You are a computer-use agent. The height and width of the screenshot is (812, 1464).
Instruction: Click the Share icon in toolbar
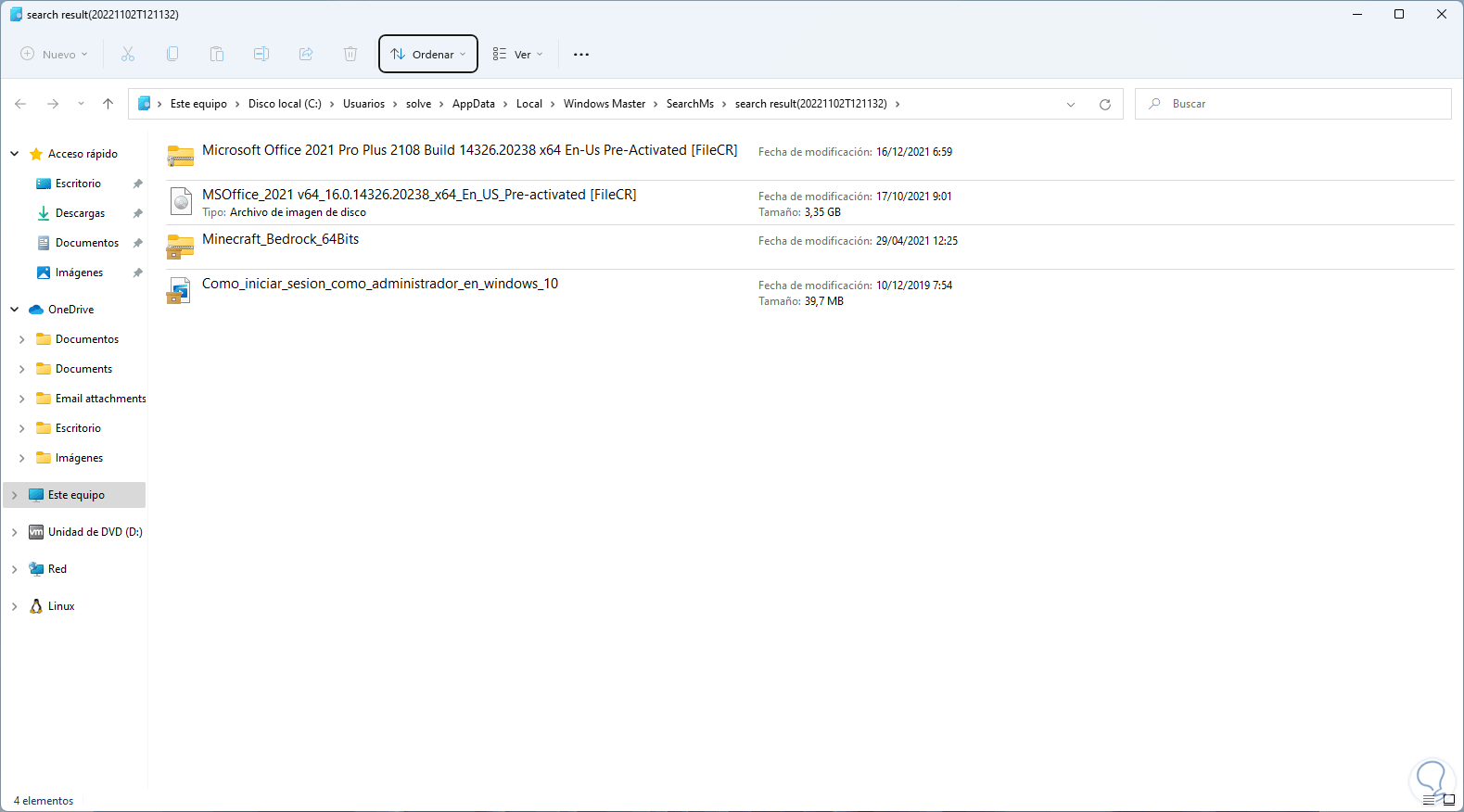pyautogui.click(x=306, y=54)
